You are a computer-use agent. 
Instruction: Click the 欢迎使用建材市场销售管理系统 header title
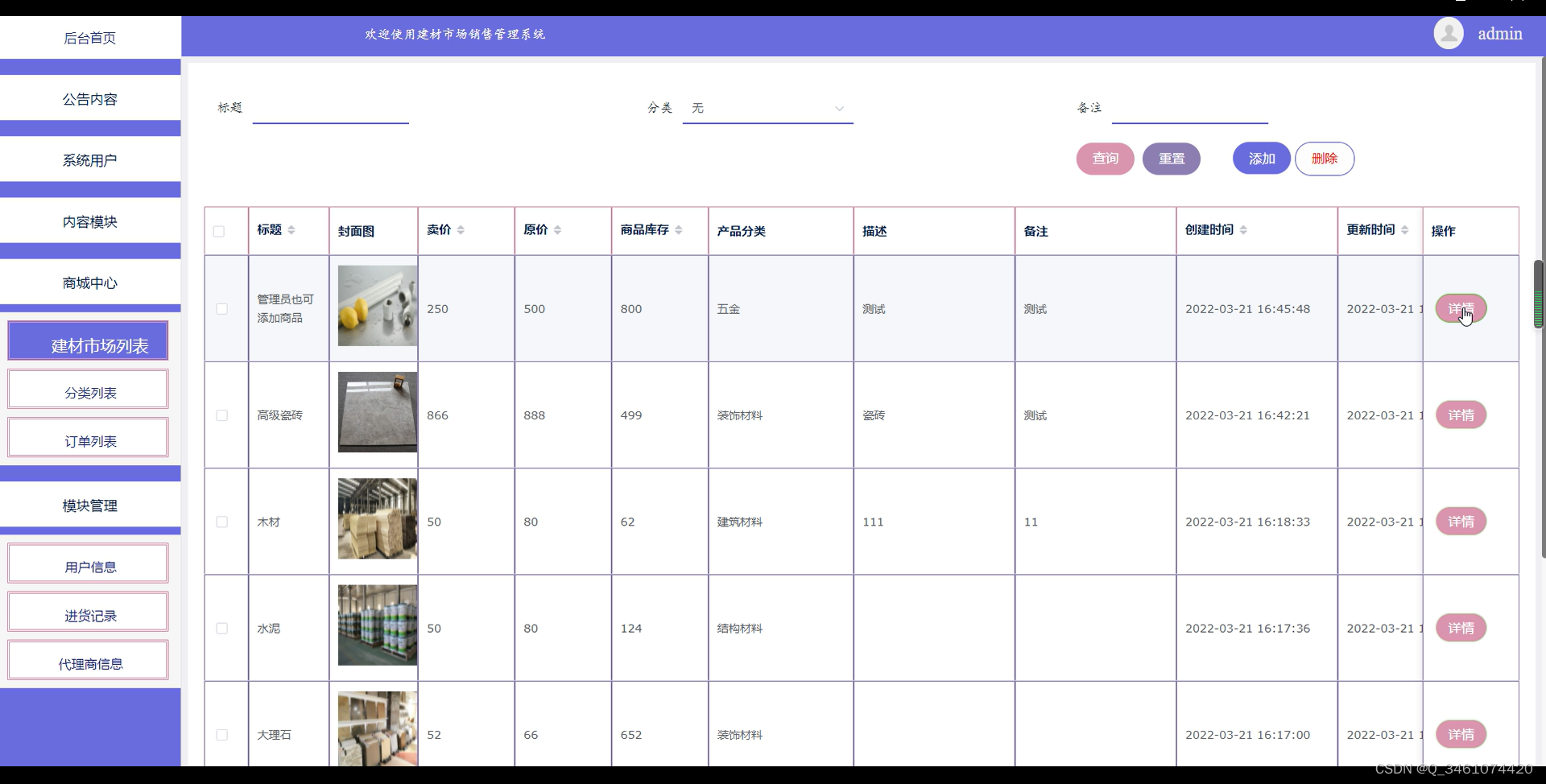(x=455, y=34)
